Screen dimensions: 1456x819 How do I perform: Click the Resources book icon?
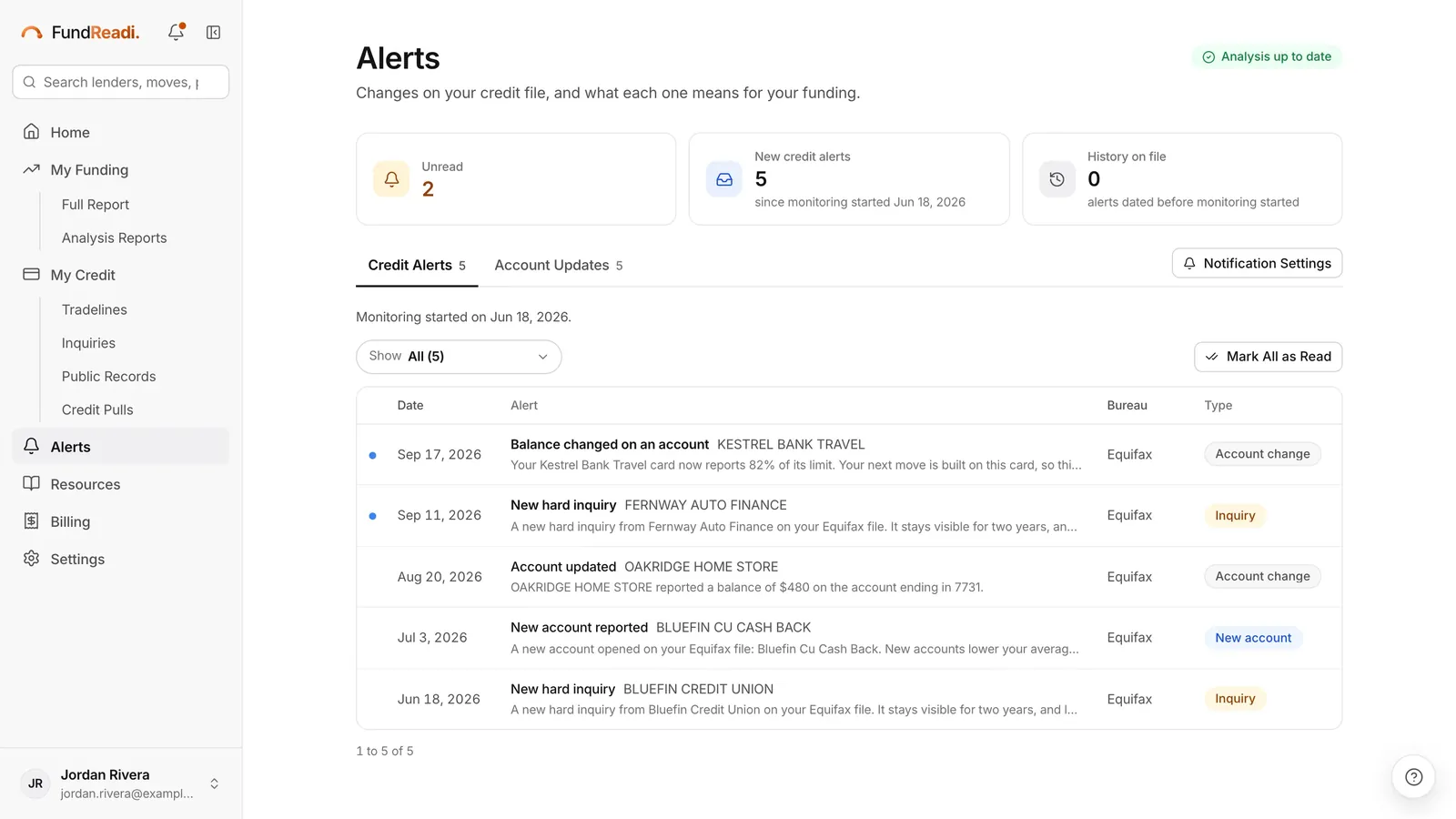[32, 484]
